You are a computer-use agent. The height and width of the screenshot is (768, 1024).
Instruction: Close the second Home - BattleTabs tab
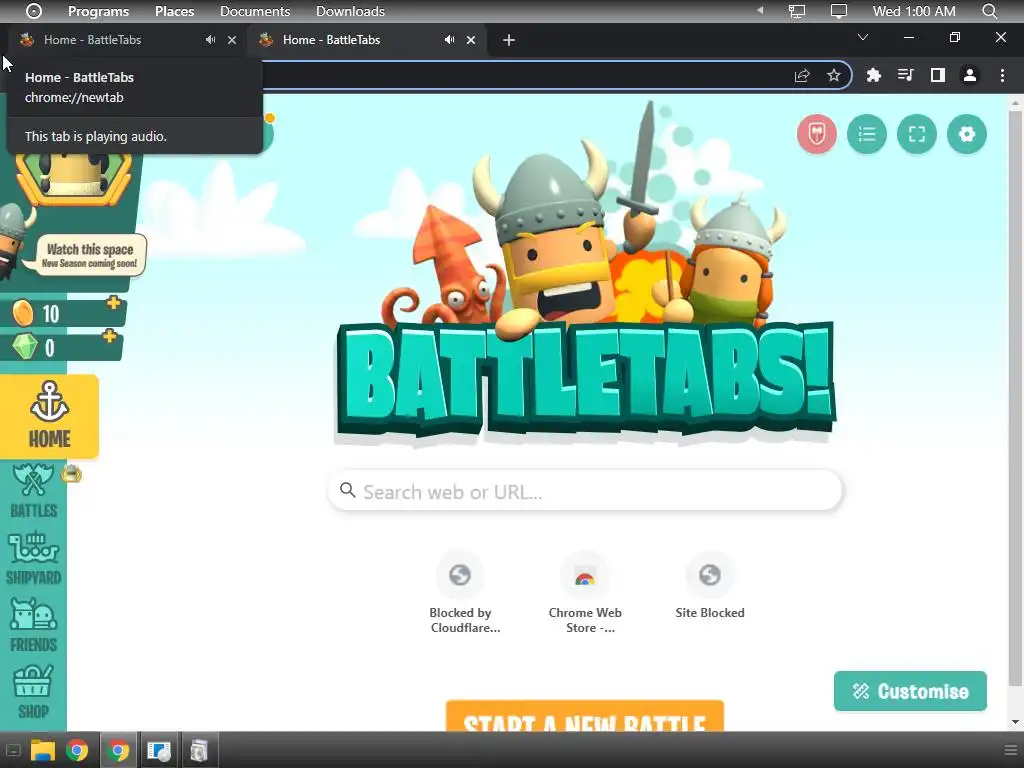(471, 40)
